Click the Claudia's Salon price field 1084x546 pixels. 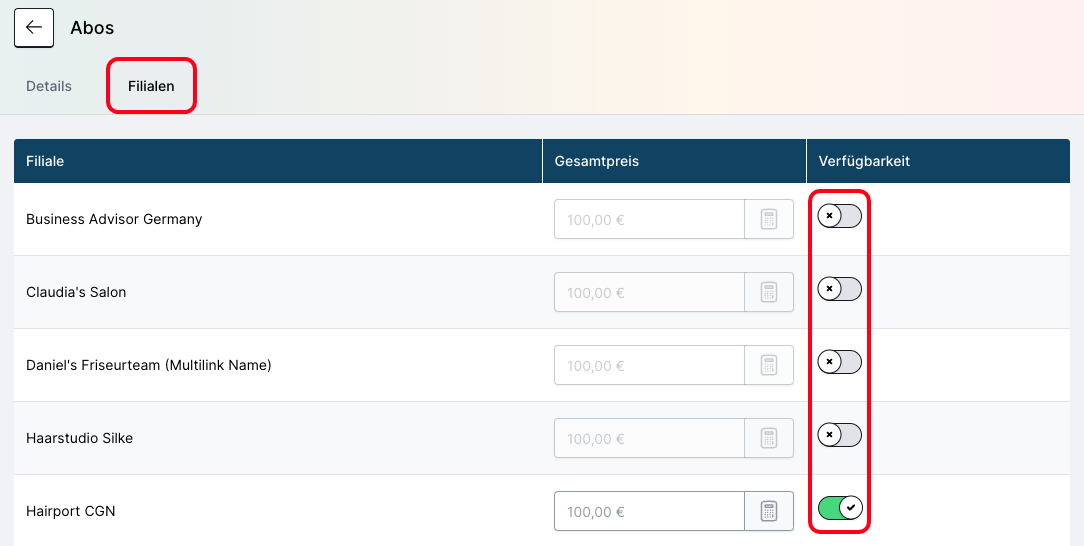point(649,292)
